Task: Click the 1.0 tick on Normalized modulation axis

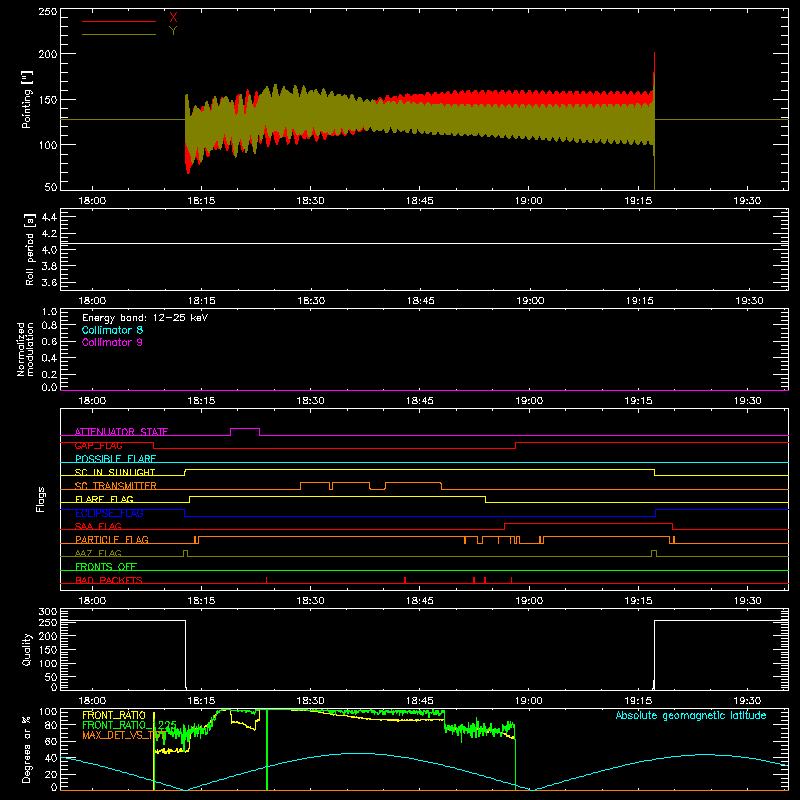Action: coord(49,312)
